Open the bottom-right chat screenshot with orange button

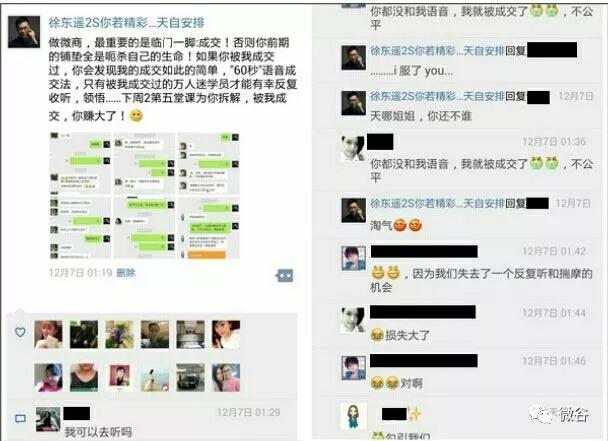pos(209,228)
